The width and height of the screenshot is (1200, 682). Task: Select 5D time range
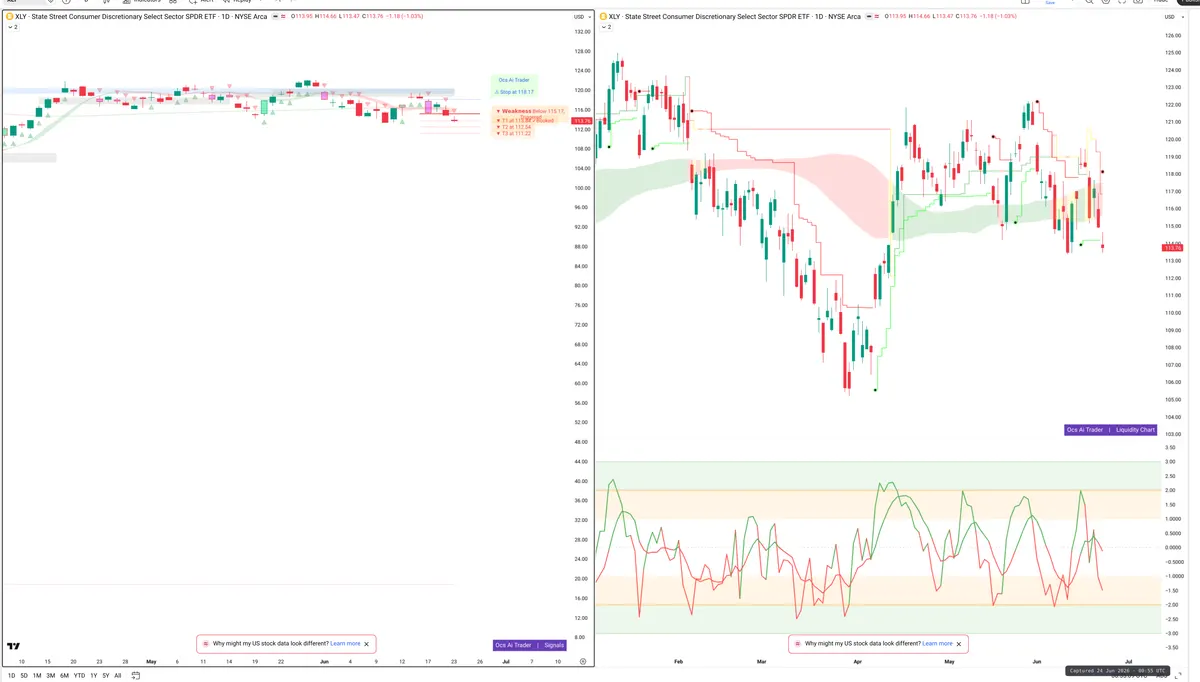[x=24, y=676]
